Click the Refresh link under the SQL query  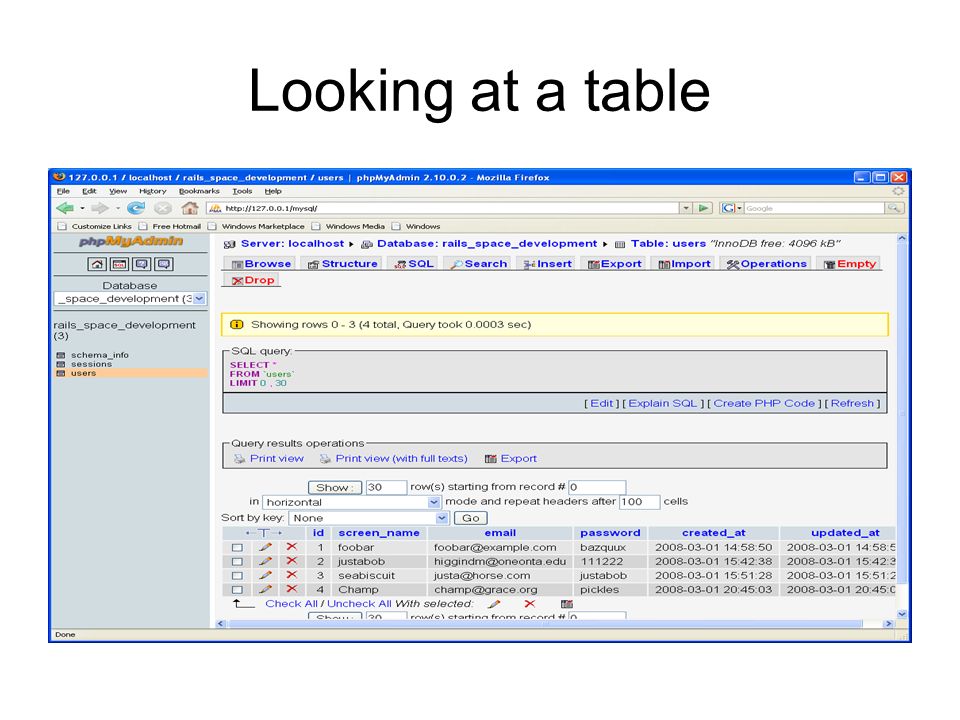click(x=852, y=403)
